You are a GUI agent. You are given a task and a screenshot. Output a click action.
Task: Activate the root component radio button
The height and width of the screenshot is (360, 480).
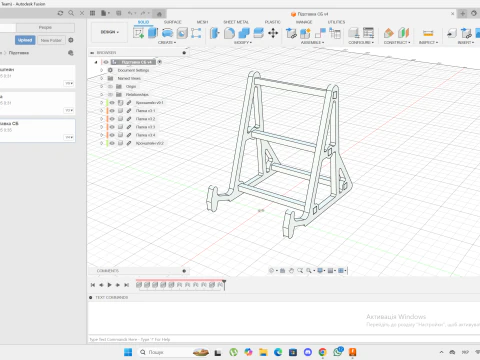click(x=159, y=62)
